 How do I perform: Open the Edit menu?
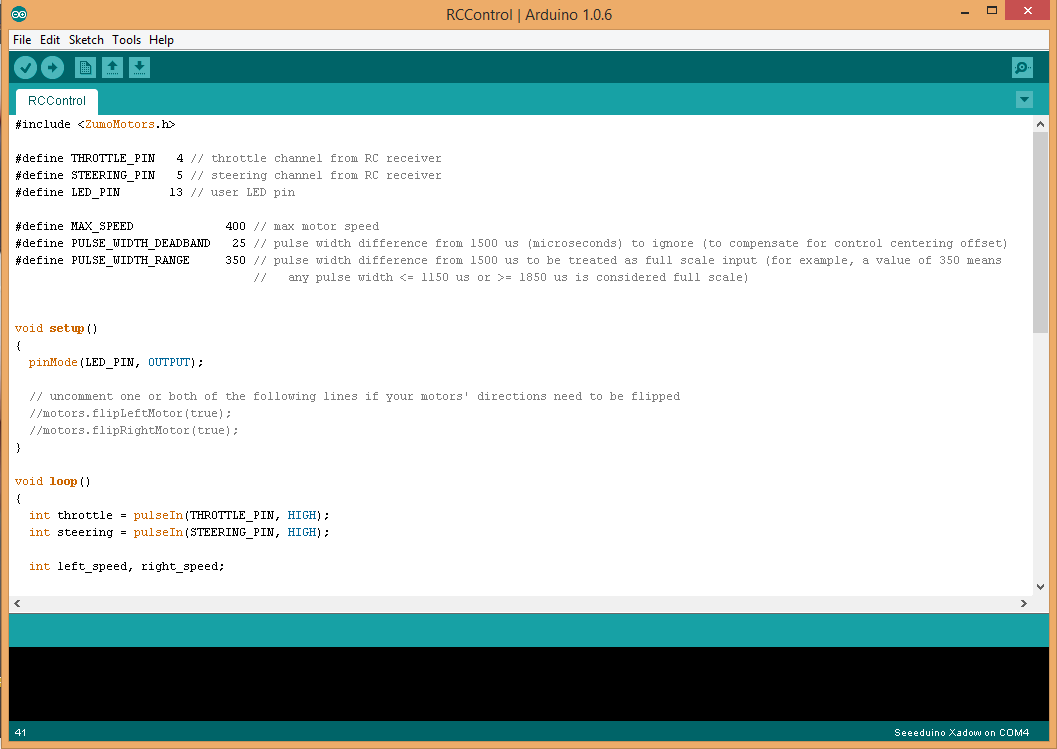click(x=50, y=40)
